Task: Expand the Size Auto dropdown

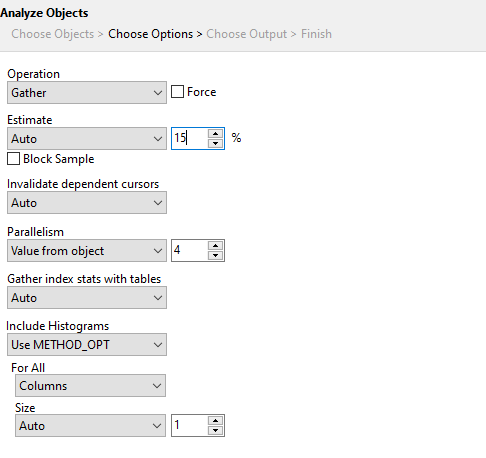Action: point(90,426)
